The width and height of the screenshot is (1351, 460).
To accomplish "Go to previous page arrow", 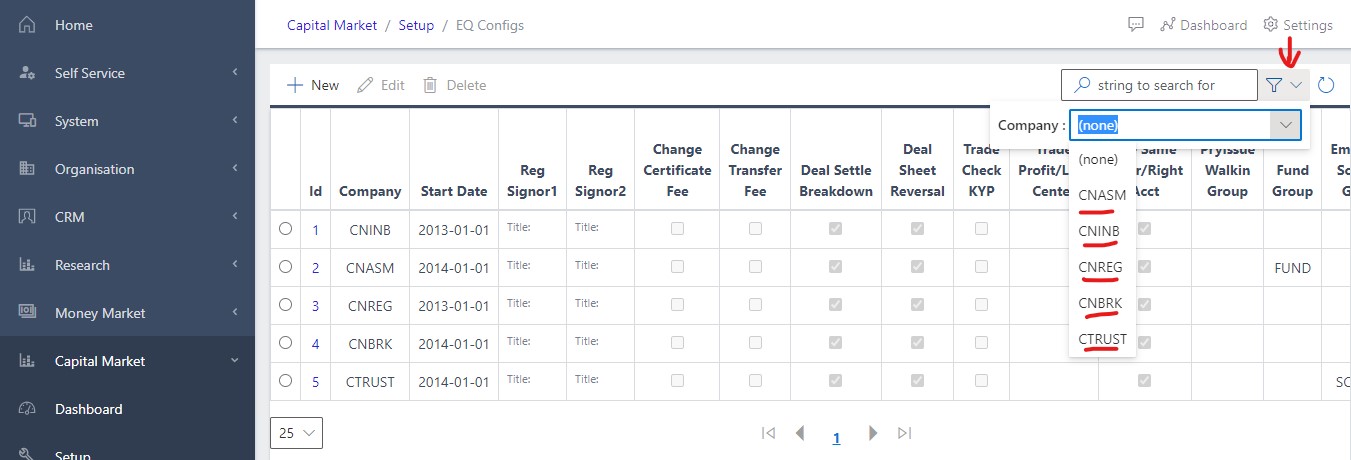I will pyautogui.click(x=800, y=433).
